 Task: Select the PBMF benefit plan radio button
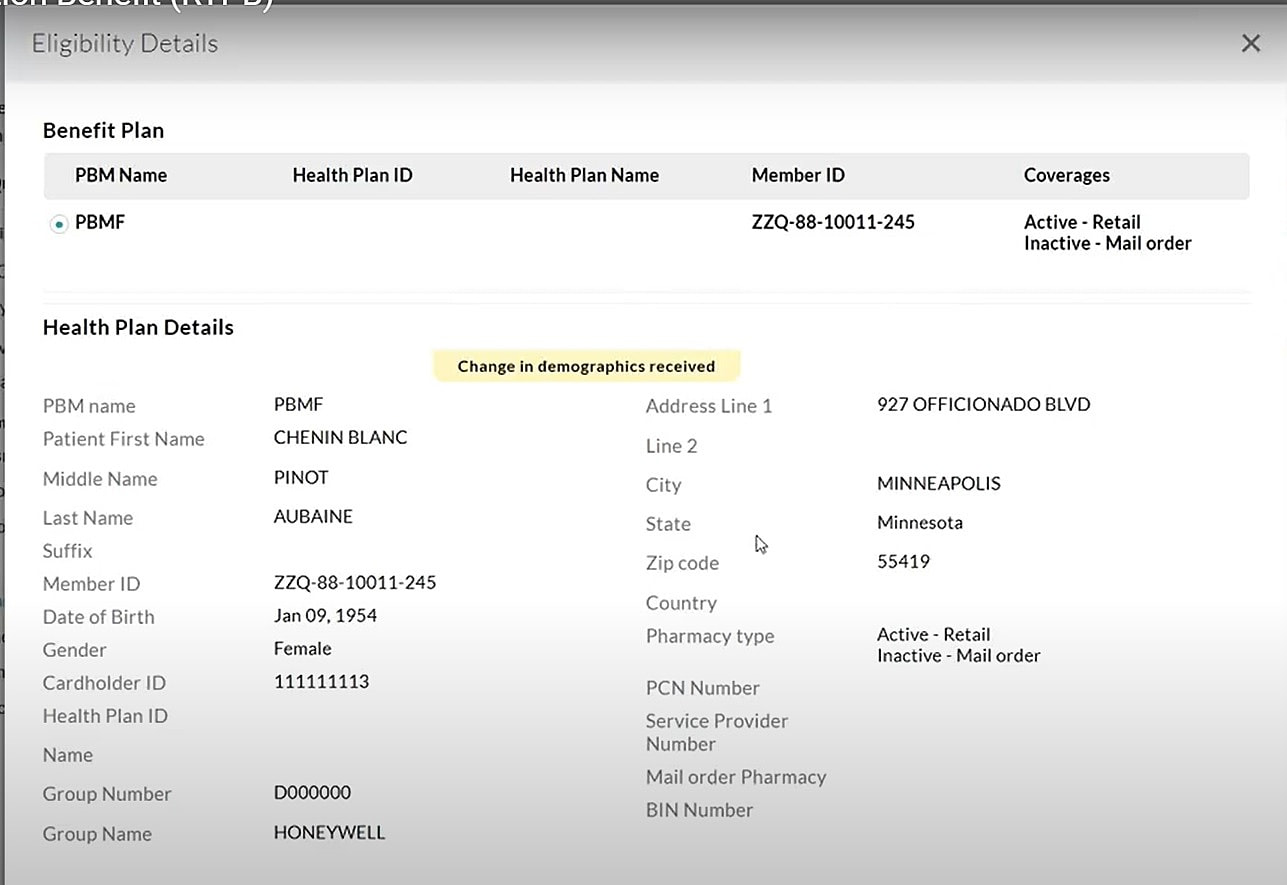coord(59,225)
